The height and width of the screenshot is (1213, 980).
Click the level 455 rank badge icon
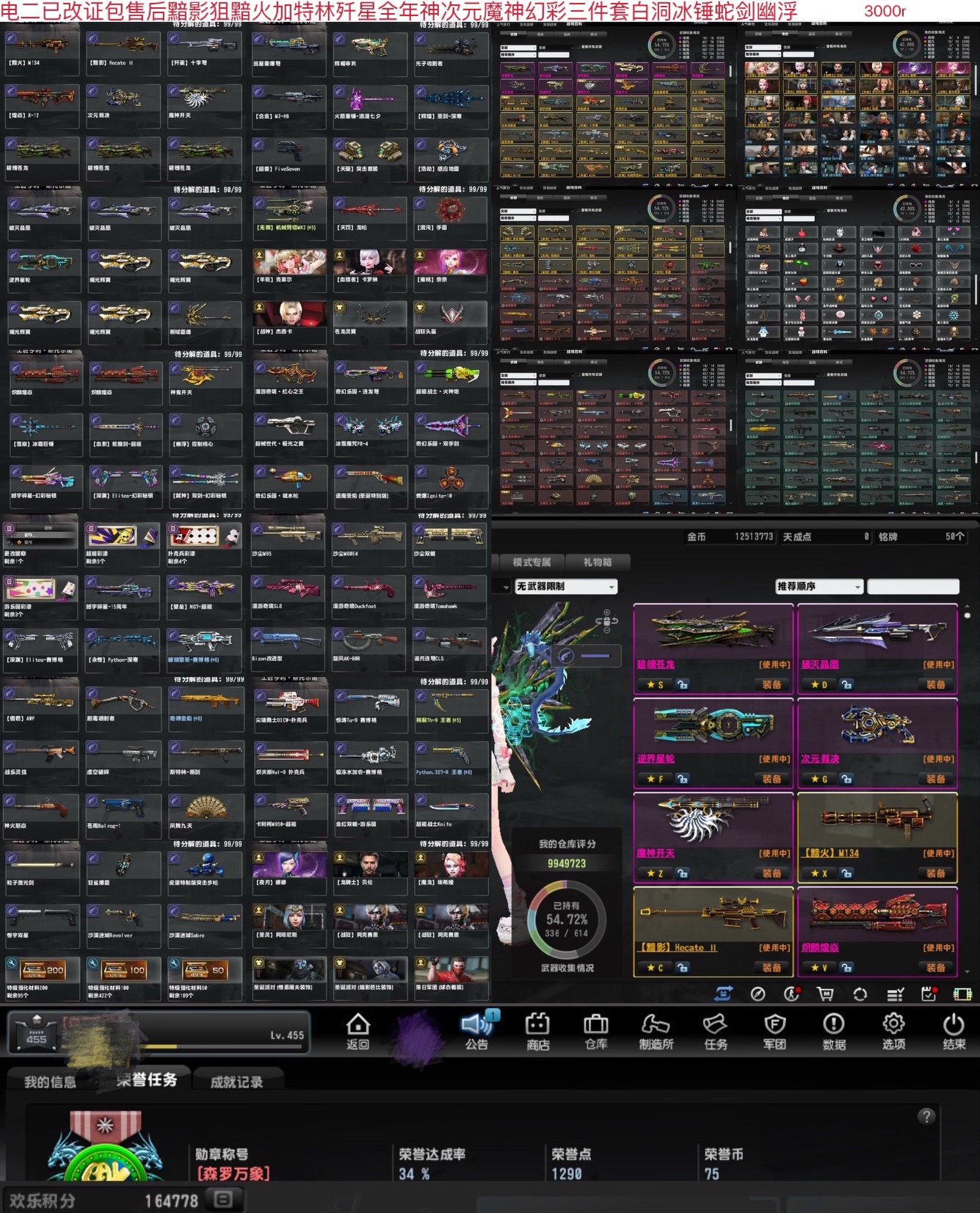36,1032
